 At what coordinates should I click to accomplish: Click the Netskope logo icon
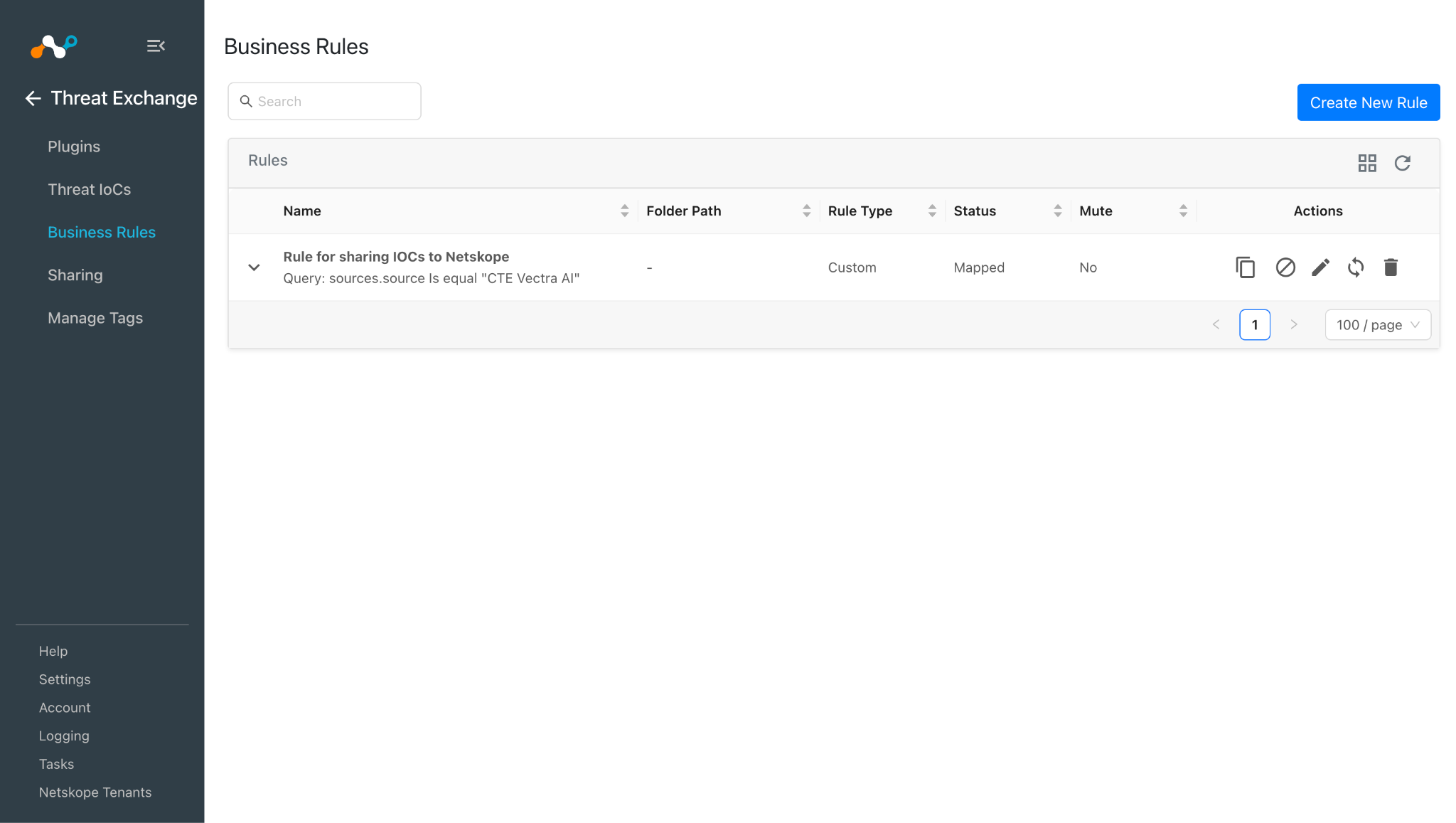pyautogui.click(x=54, y=46)
